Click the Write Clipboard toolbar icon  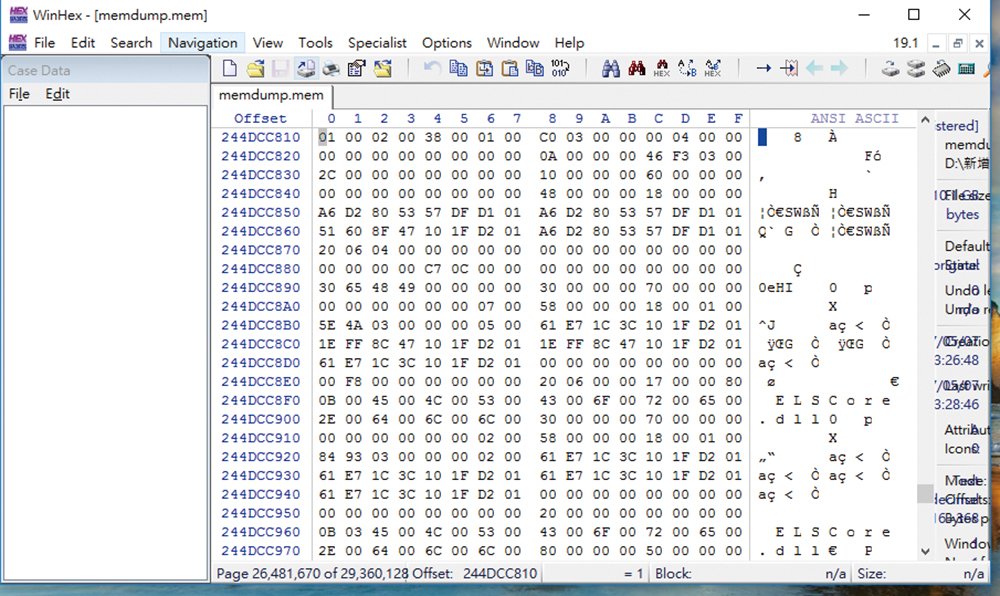[x=484, y=68]
